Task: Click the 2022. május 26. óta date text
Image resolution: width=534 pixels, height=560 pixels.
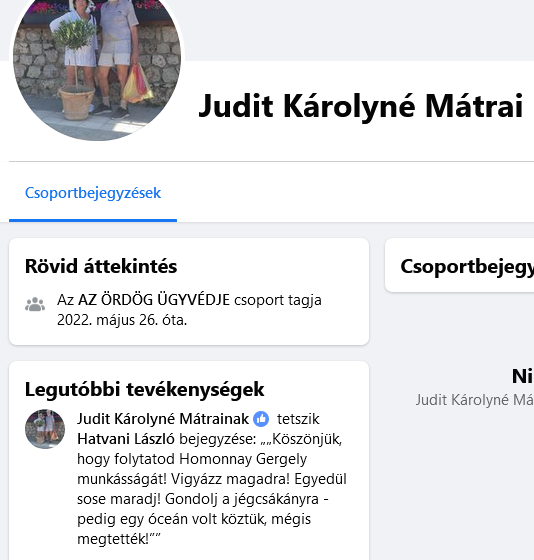Action: click(x=122, y=320)
